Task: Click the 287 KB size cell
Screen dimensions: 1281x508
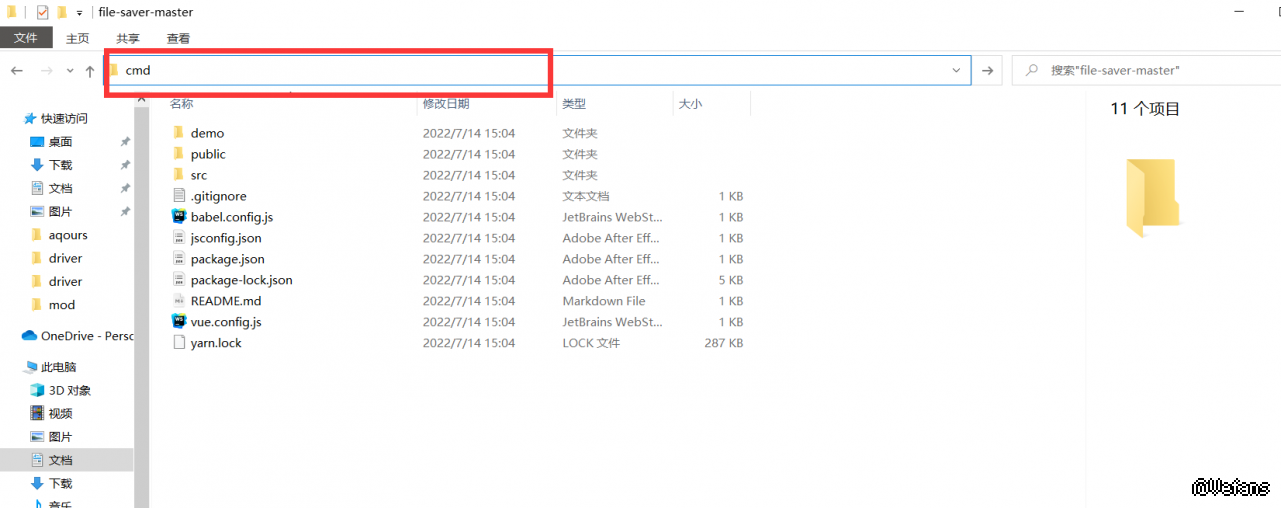Action: 723,343
